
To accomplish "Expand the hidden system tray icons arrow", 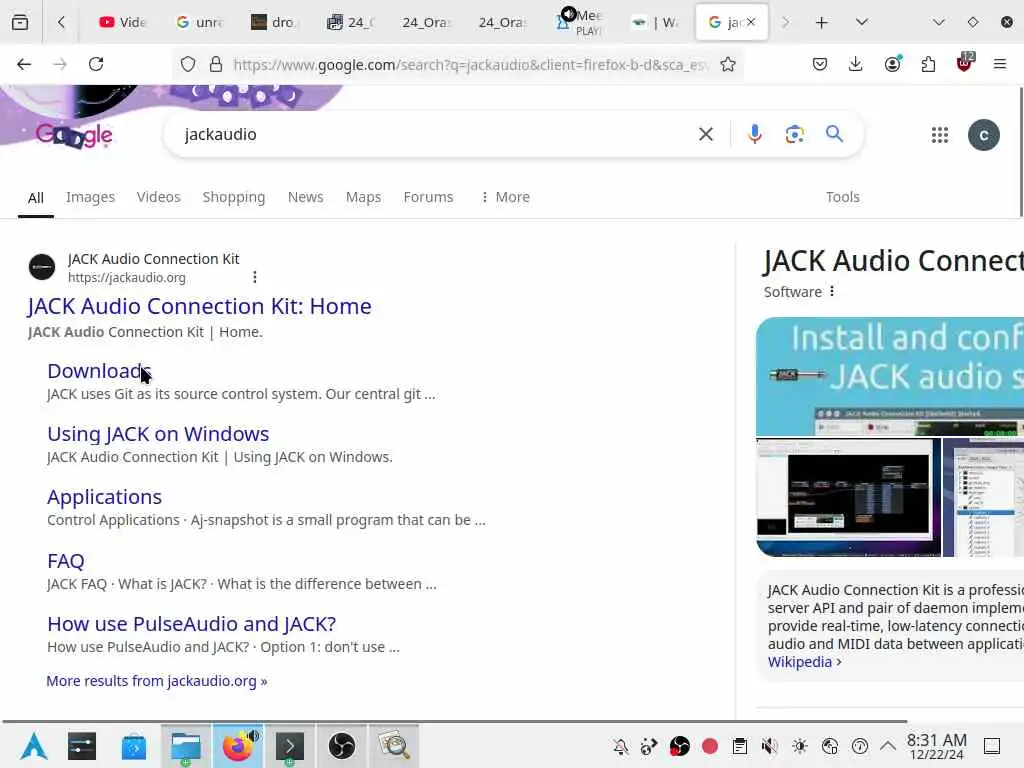I will pyautogui.click(x=888, y=745).
